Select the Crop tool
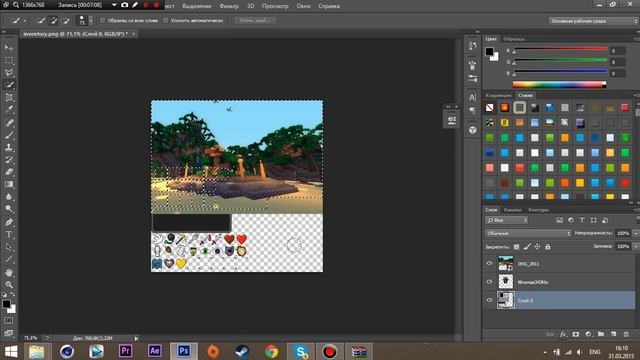The width and height of the screenshot is (640, 360). tap(9, 98)
